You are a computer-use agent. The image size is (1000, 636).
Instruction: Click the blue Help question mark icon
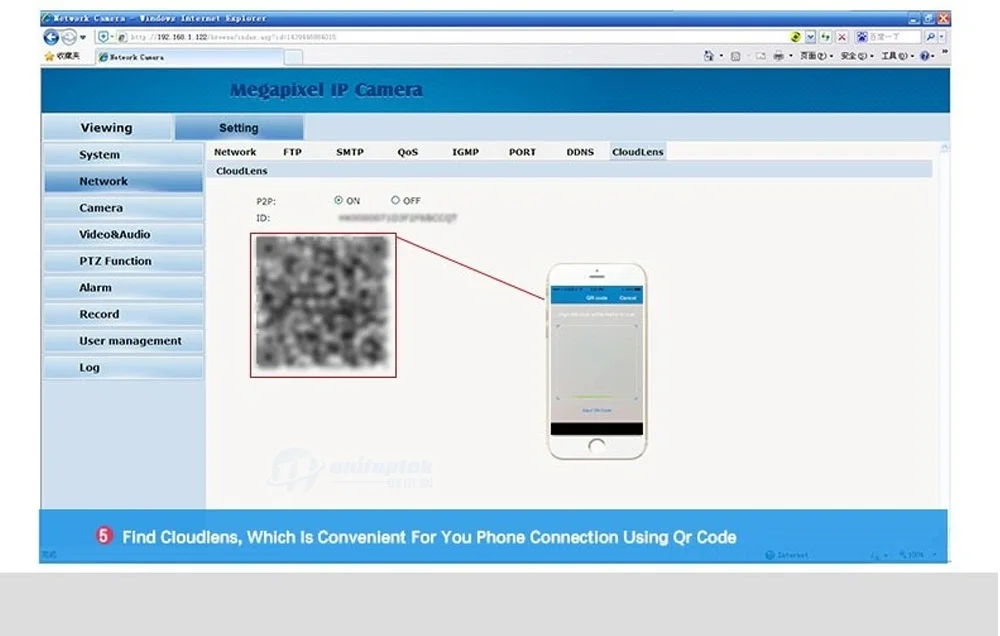(x=925, y=56)
